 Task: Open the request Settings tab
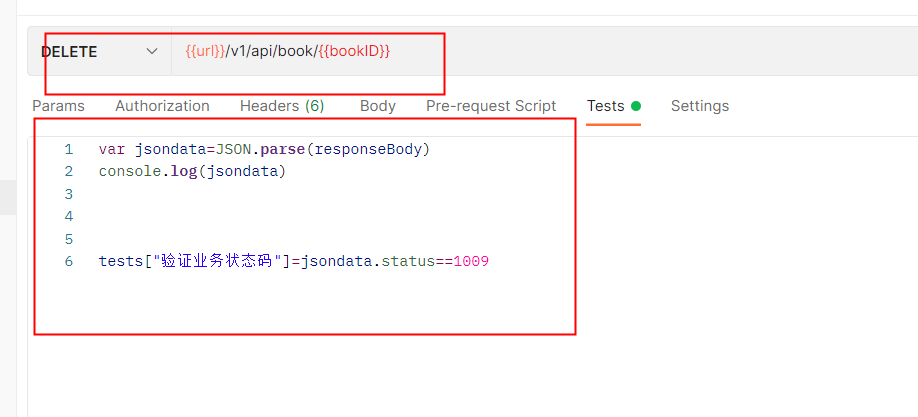click(700, 106)
